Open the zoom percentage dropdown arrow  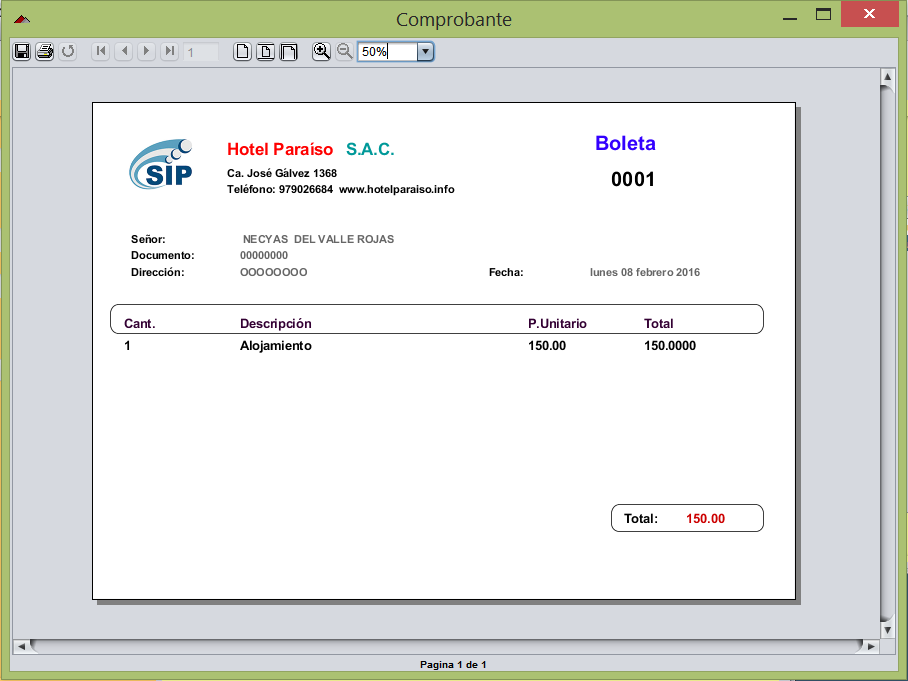coord(425,52)
